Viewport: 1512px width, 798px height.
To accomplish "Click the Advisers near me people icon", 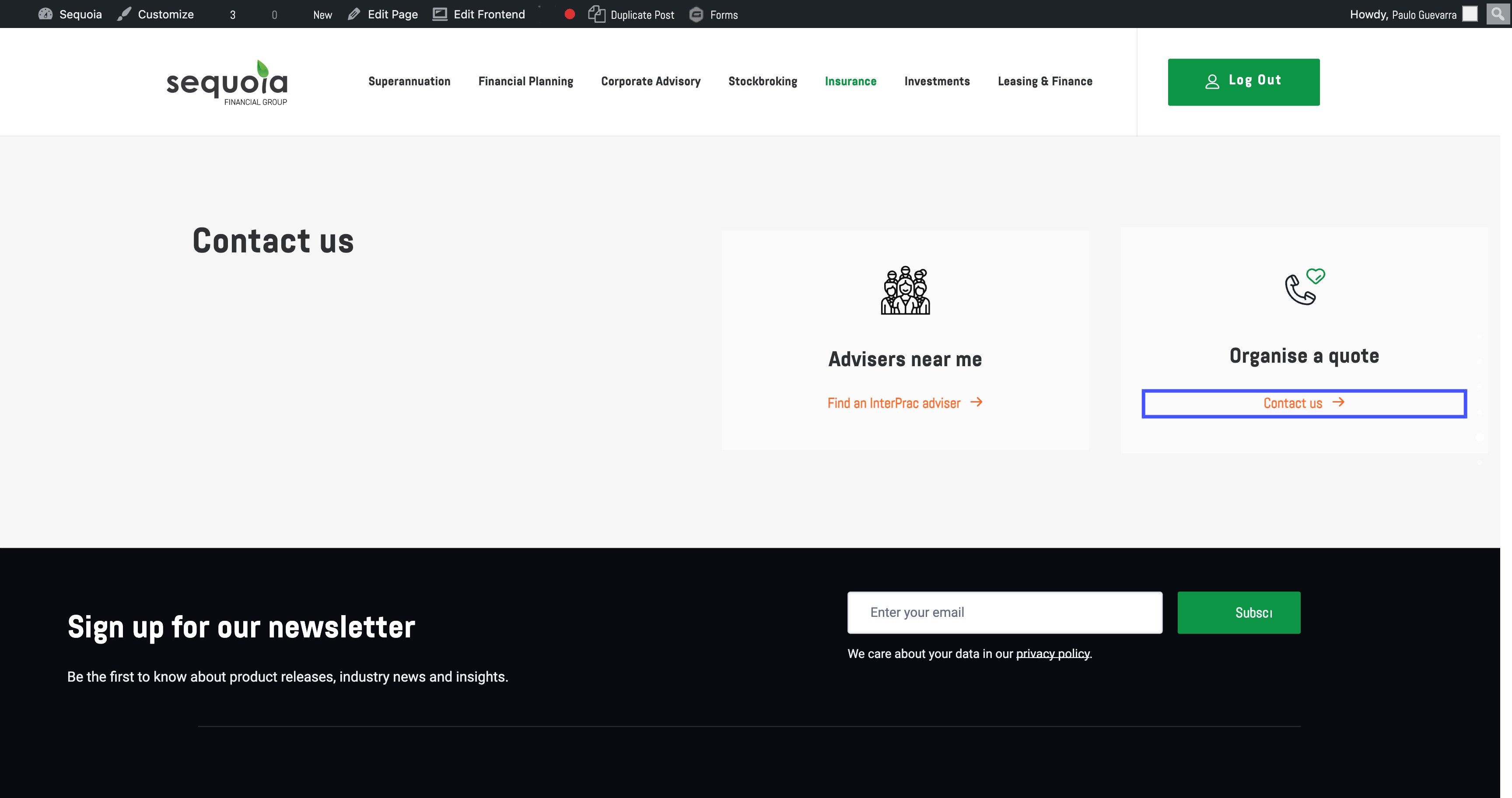I will point(905,290).
